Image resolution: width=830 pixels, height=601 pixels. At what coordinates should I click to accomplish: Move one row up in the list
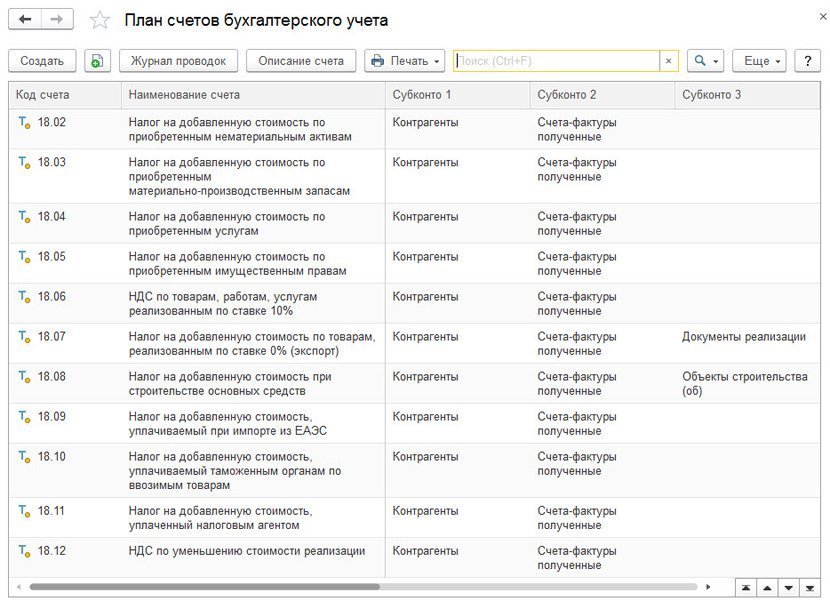(x=767, y=587)
